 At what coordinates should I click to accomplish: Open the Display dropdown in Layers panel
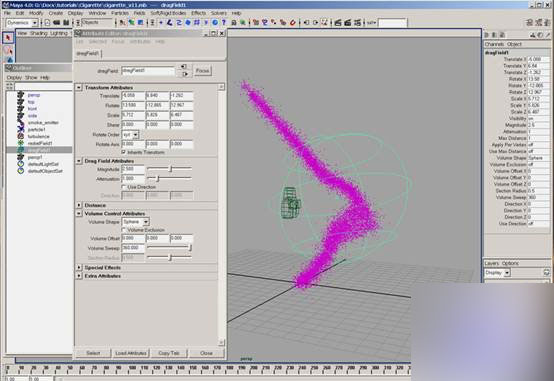click(497, 273)
